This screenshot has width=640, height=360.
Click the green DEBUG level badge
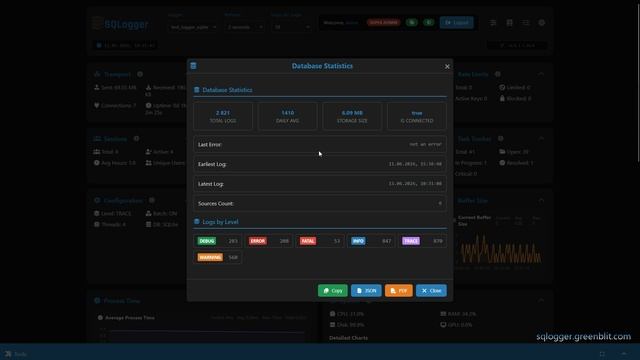(x=207, y=241)
